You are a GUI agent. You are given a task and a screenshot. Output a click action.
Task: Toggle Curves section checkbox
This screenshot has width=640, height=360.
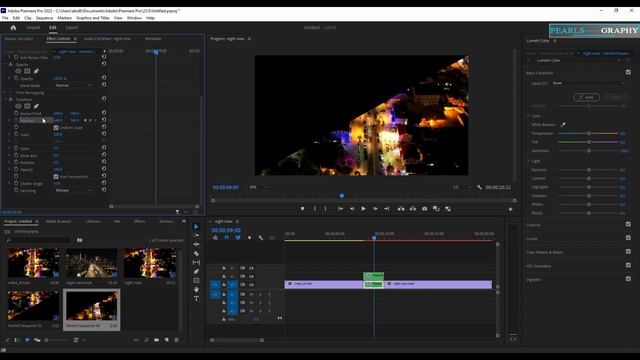pyautogui.click(x=628, y=238)
